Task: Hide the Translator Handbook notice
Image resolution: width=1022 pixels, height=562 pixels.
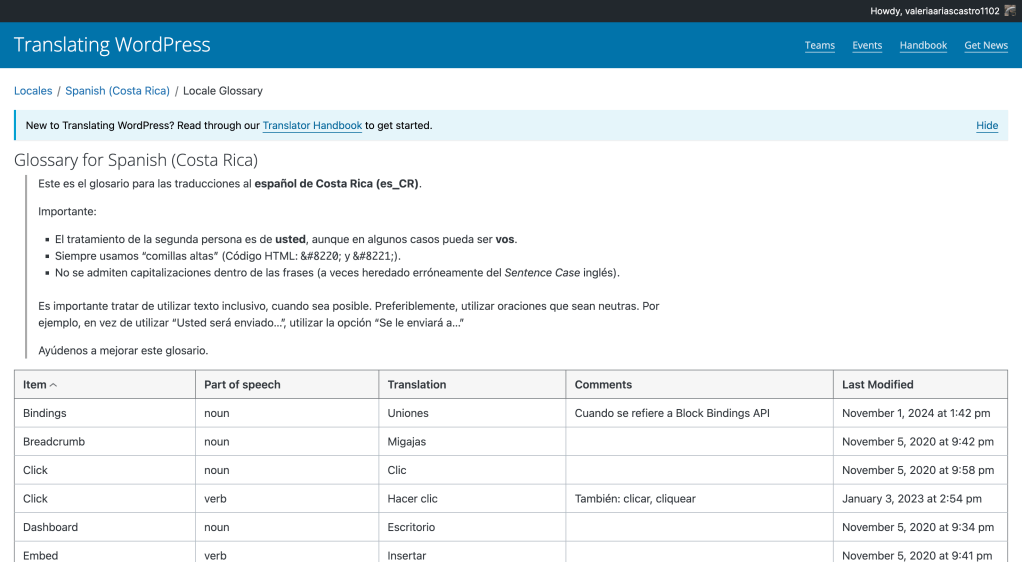Action: pyautogui.click(x=986, y=126)
